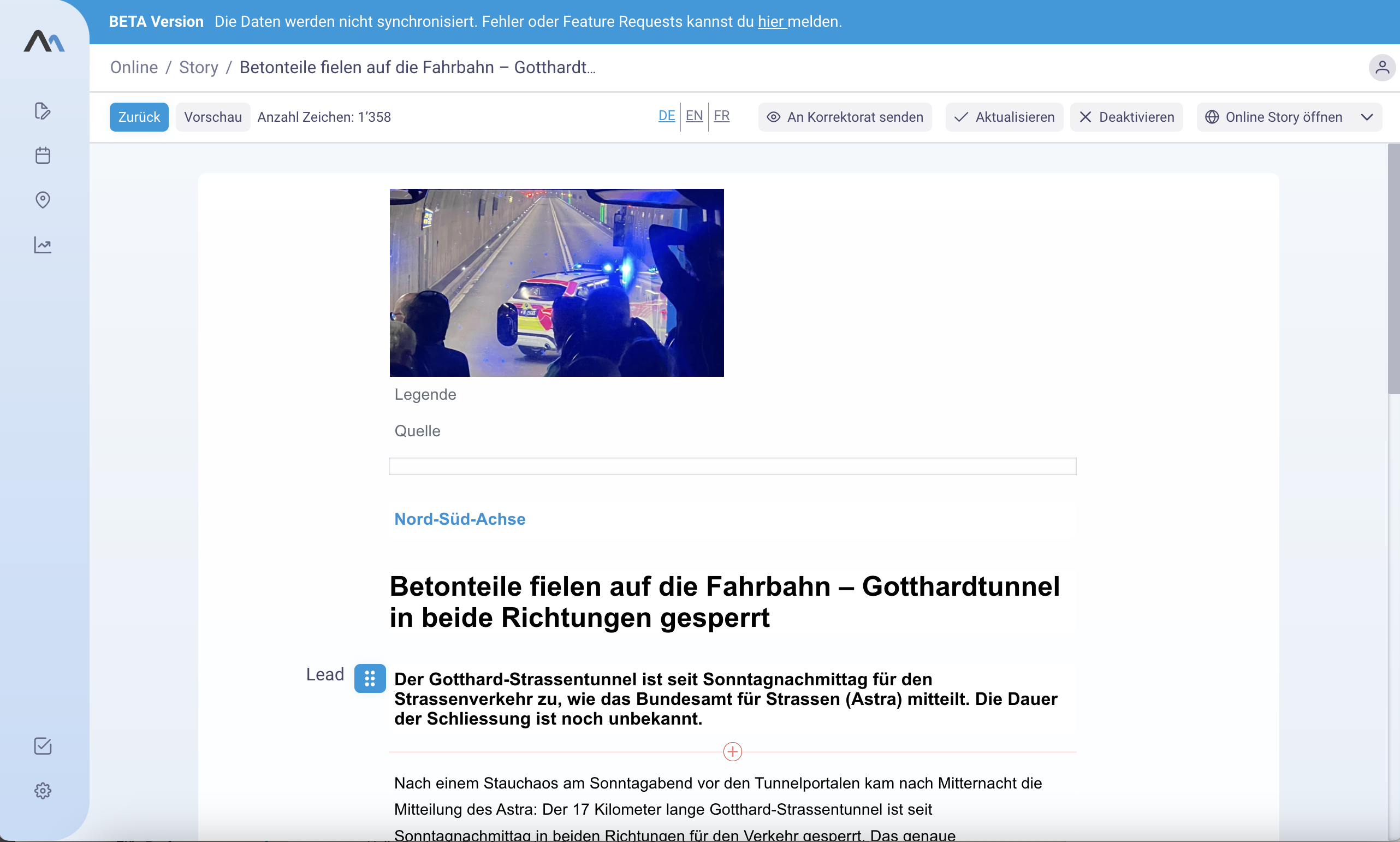The image size is (1400, 842).
Task: Switch story language to EN
Action: 694,116
